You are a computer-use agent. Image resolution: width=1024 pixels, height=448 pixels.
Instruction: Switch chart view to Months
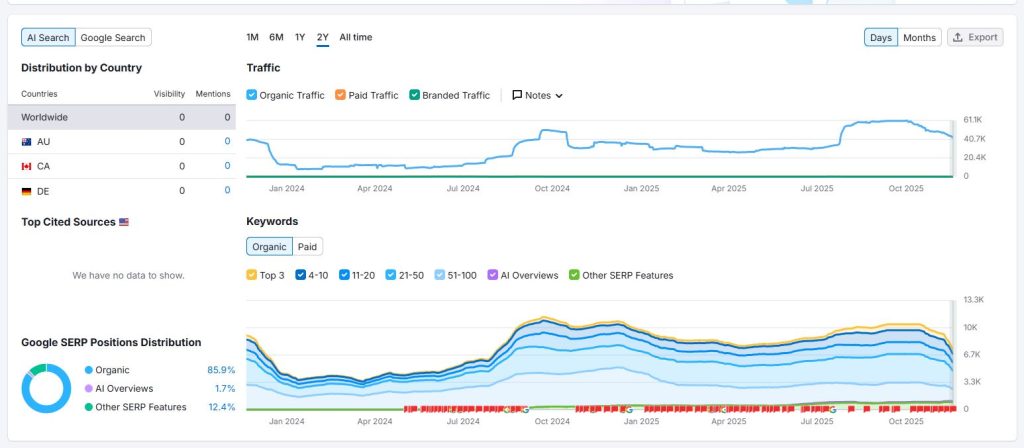[919, 38]
